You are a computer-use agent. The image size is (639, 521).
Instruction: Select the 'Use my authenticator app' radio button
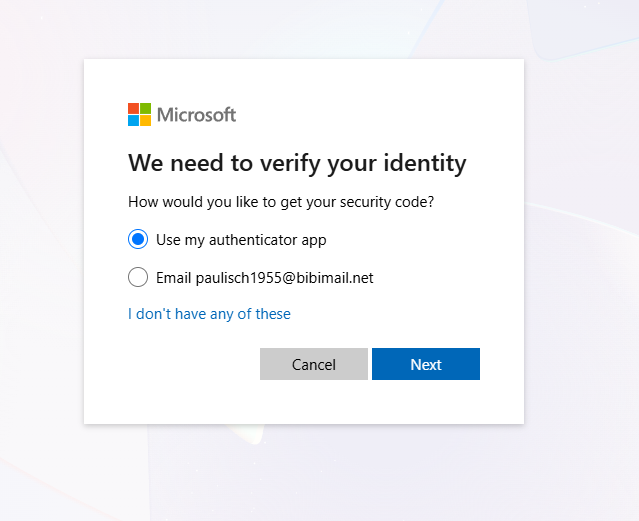point(138,239)
